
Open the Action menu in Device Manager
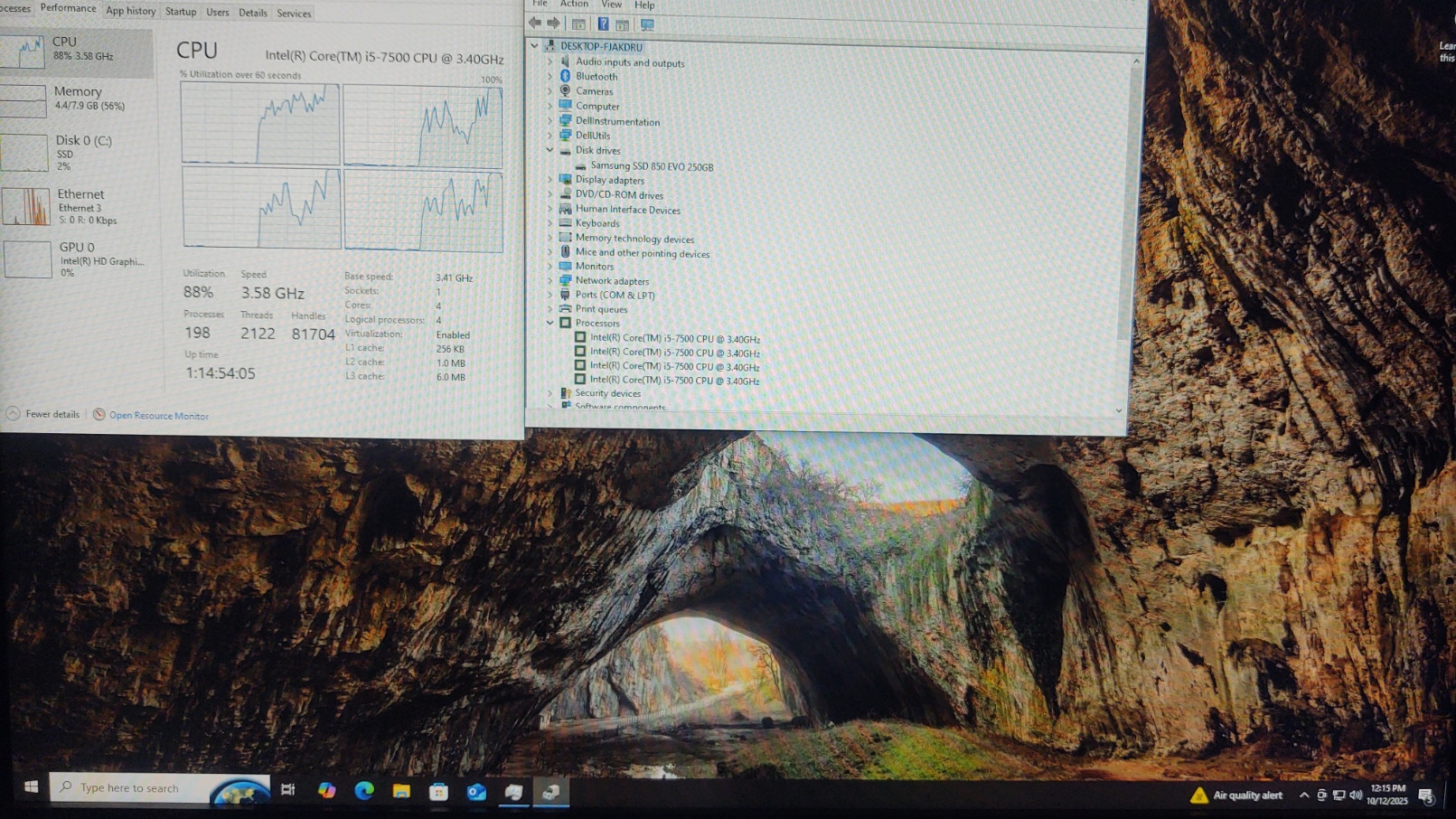[x=574, y=5]
